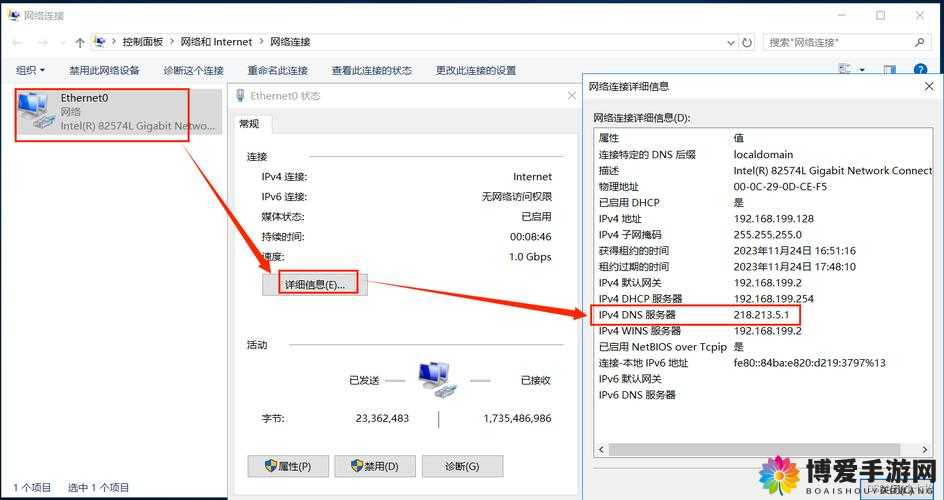Select the Ethernet0 adapter icon
944x500 pixels.
(x=37, y=110)
